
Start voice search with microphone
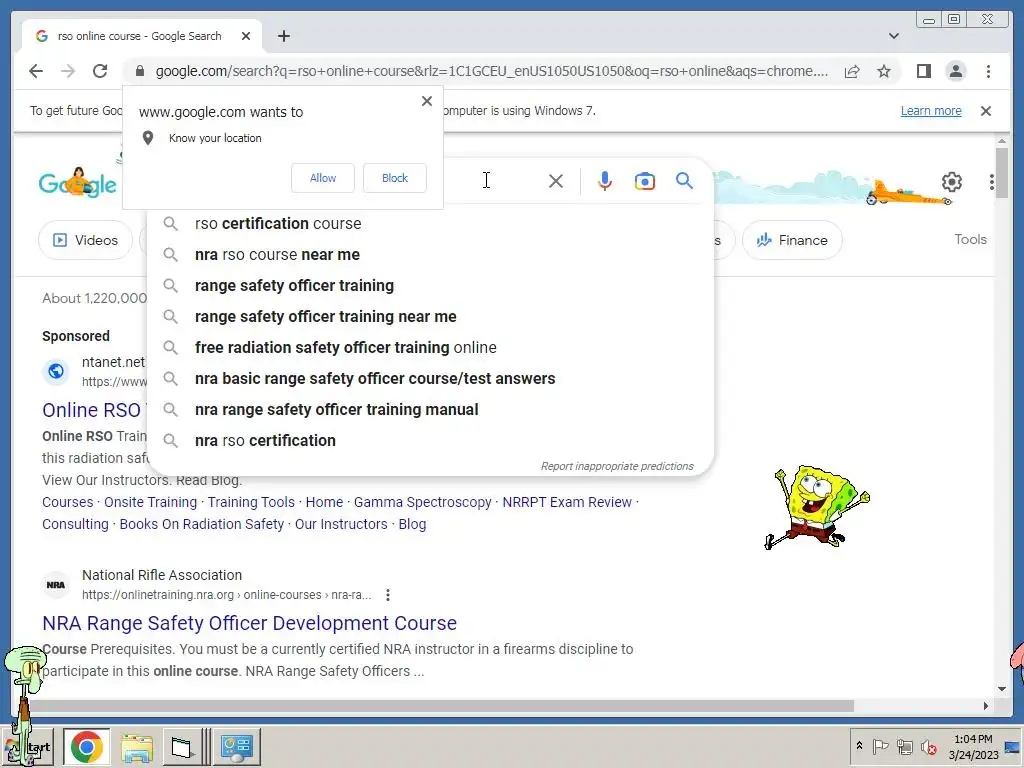pos(605,181)
